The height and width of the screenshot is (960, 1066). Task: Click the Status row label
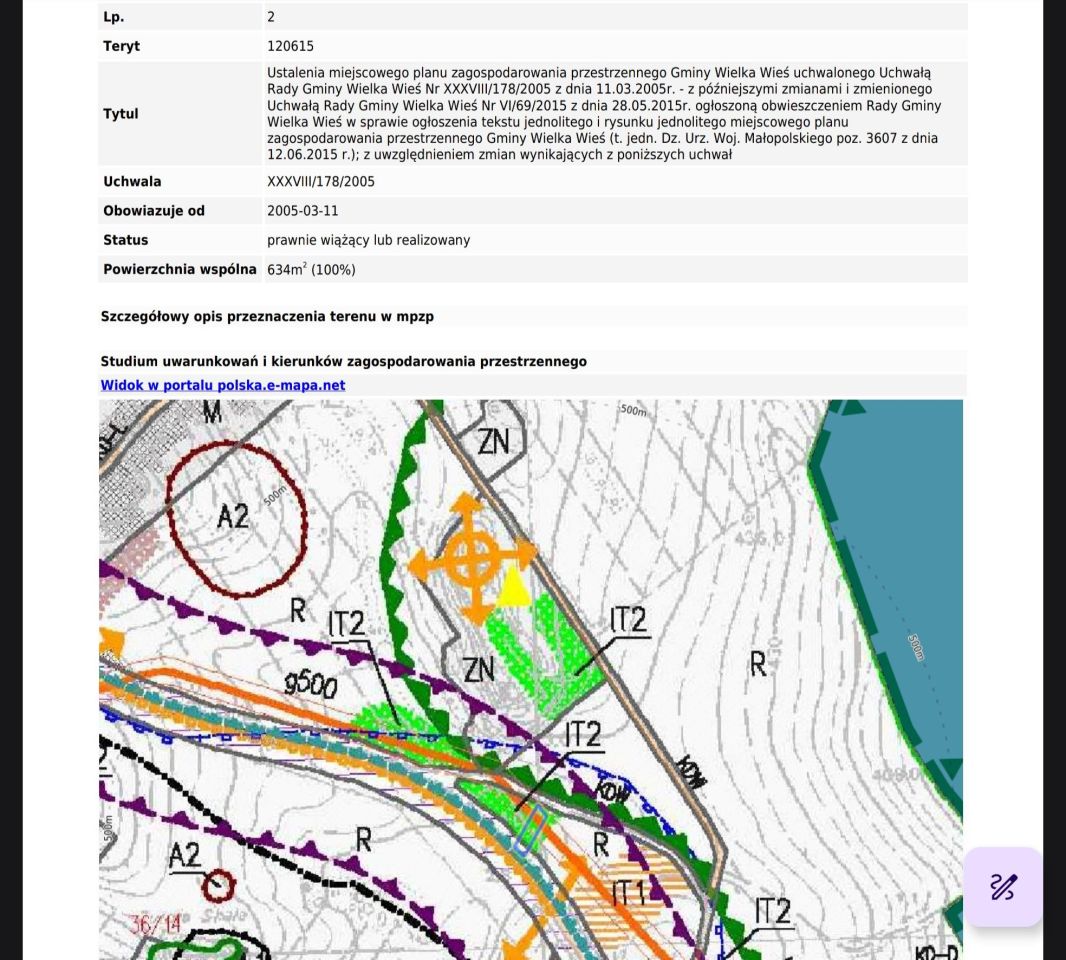[126, 240]
